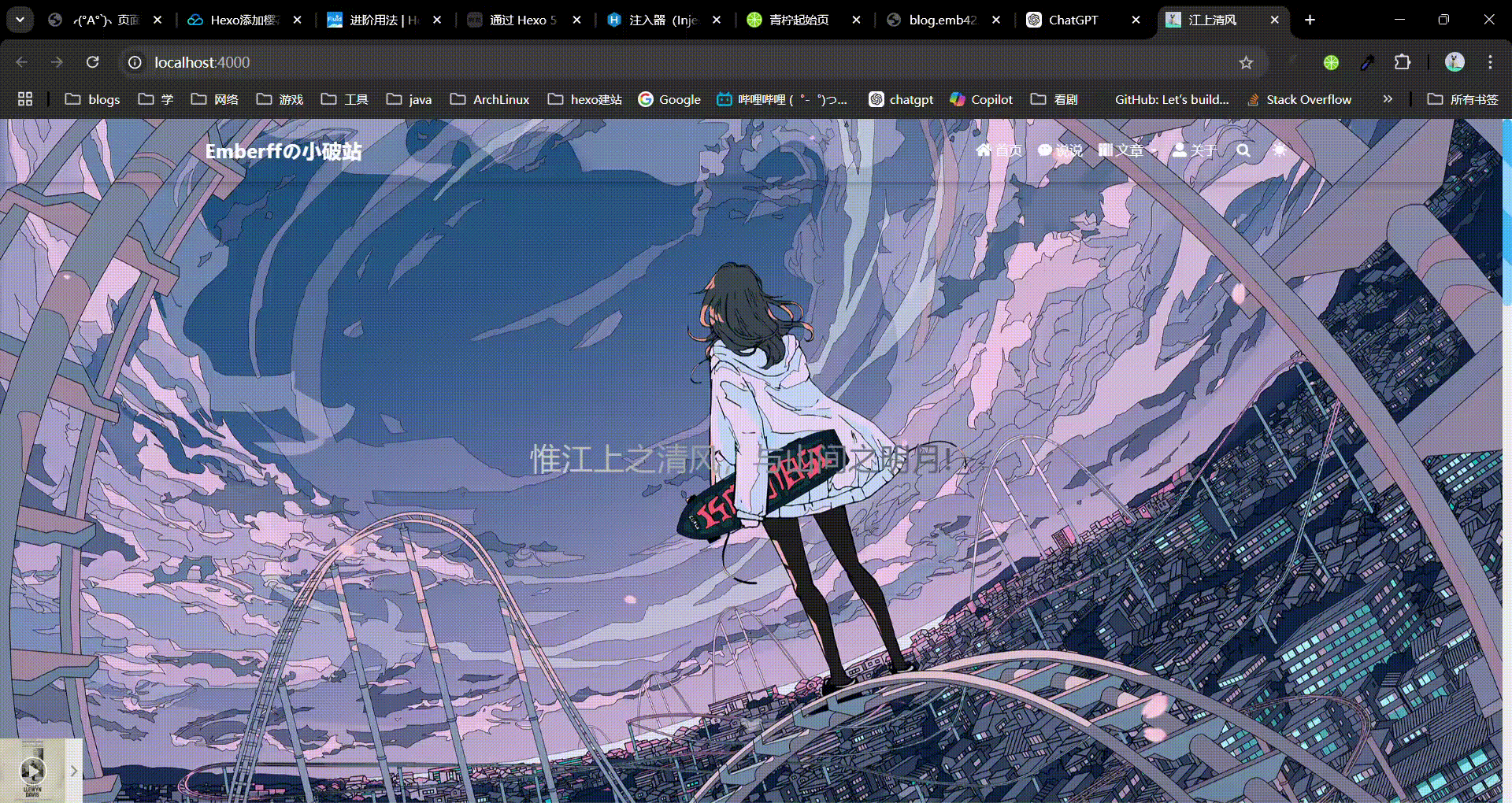Screen dimensions: 1512x803
Task: Go back to the previous page
Action: pyautogui.click(x=22, y=62)
